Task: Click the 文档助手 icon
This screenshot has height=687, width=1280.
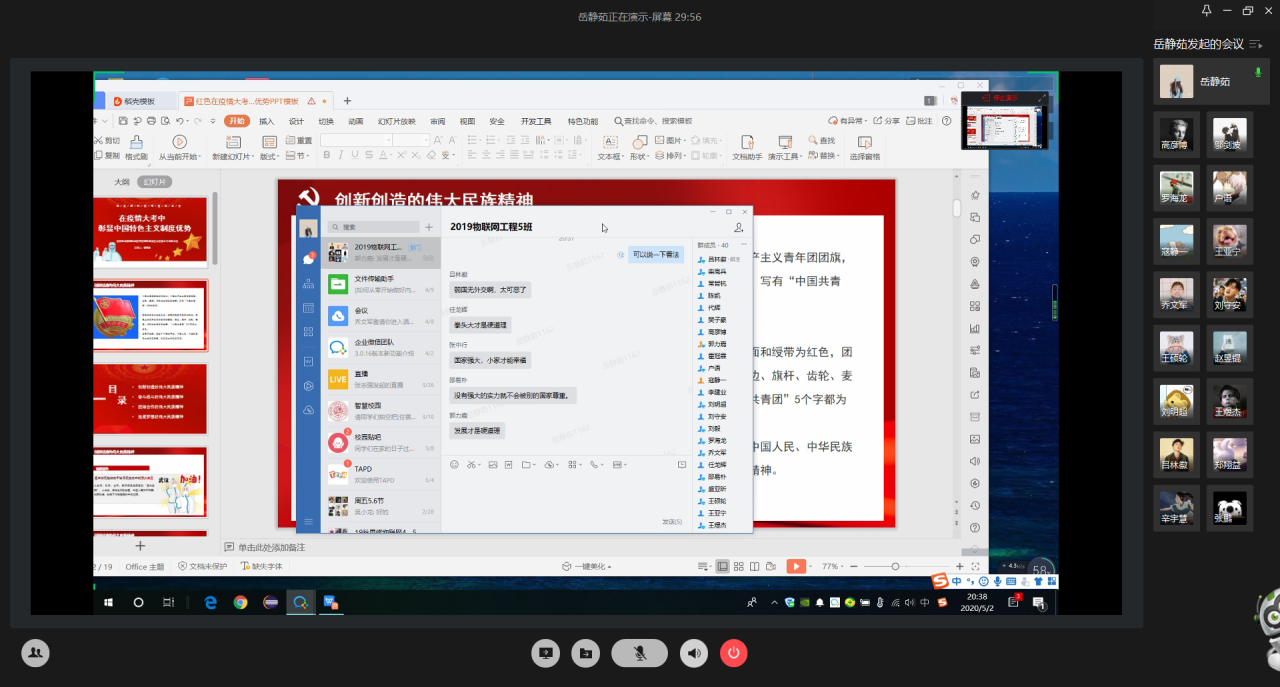Action: [747, 148]
